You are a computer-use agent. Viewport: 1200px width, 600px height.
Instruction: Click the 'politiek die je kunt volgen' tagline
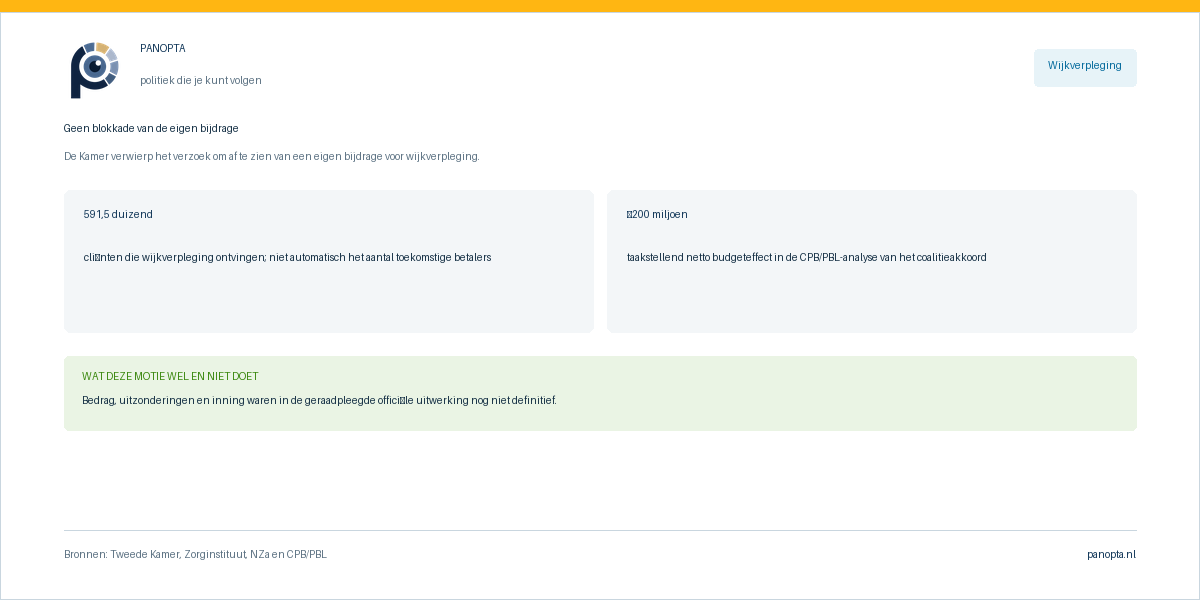click(x=201, y=81)
